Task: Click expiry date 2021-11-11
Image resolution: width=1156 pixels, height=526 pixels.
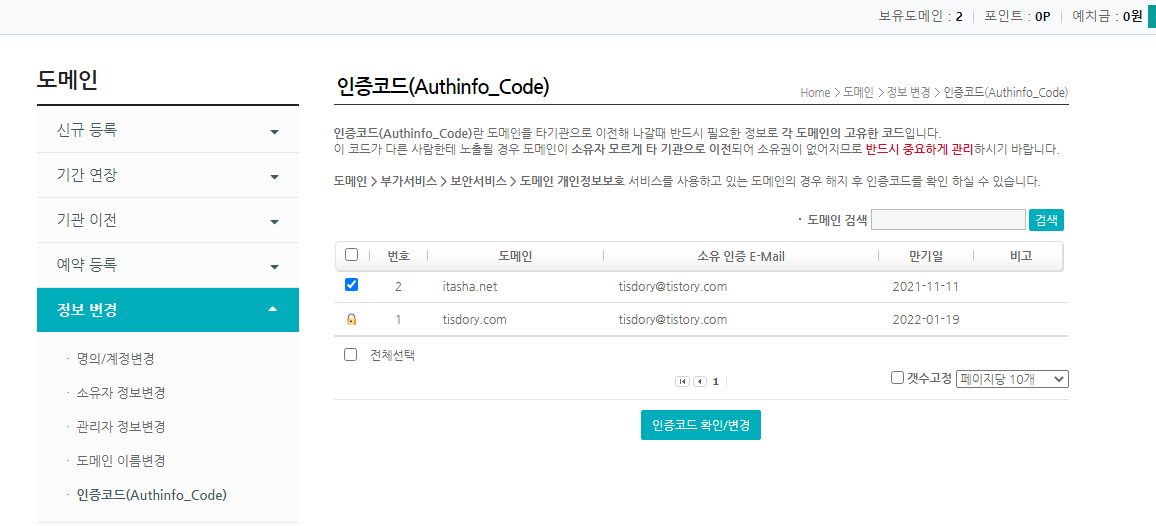Action: [925, 286]
